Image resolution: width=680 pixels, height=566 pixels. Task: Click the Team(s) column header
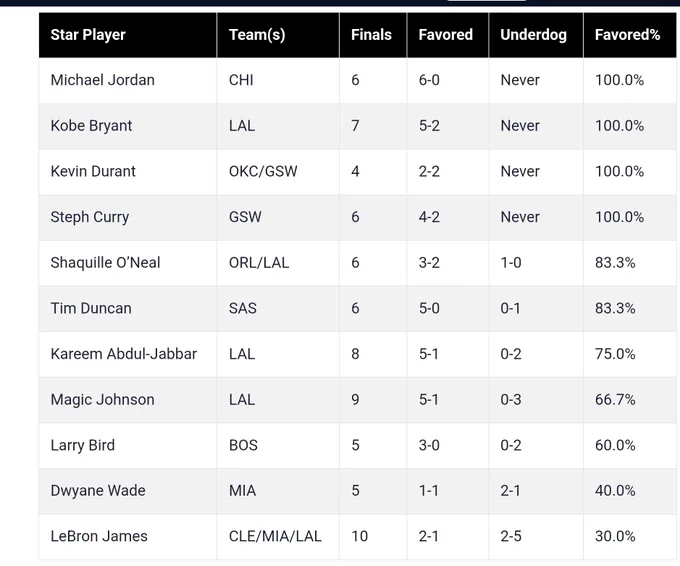click(278, 35)
